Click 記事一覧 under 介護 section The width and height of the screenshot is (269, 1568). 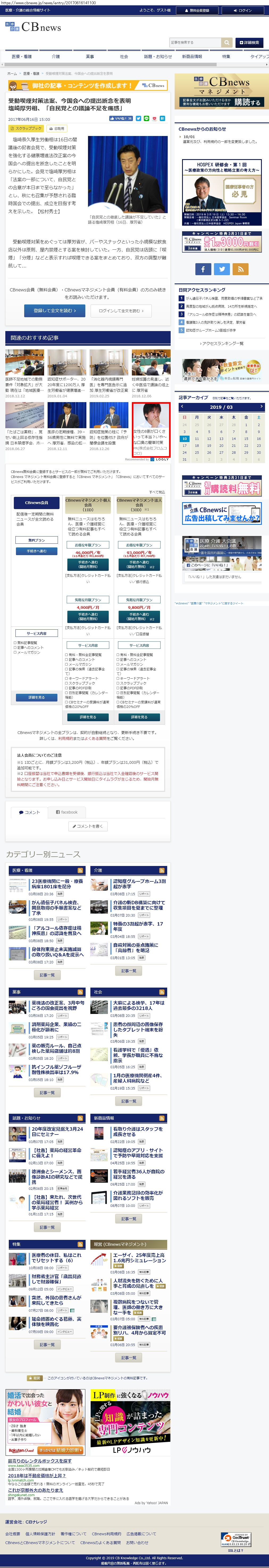[x=128, y=971]
